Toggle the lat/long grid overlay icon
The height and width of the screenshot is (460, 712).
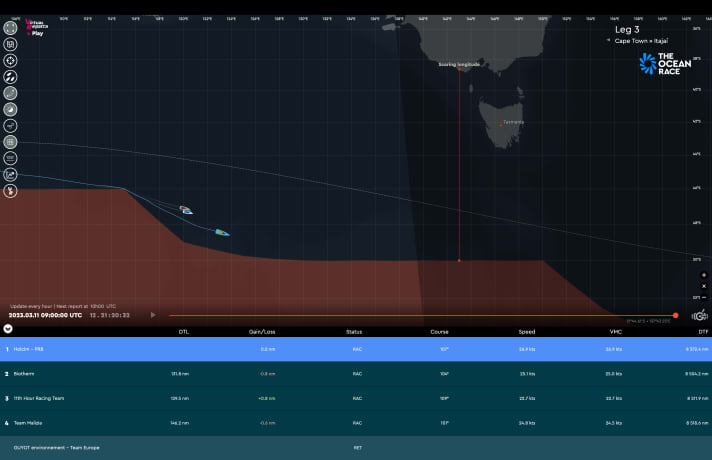(10, 142)
